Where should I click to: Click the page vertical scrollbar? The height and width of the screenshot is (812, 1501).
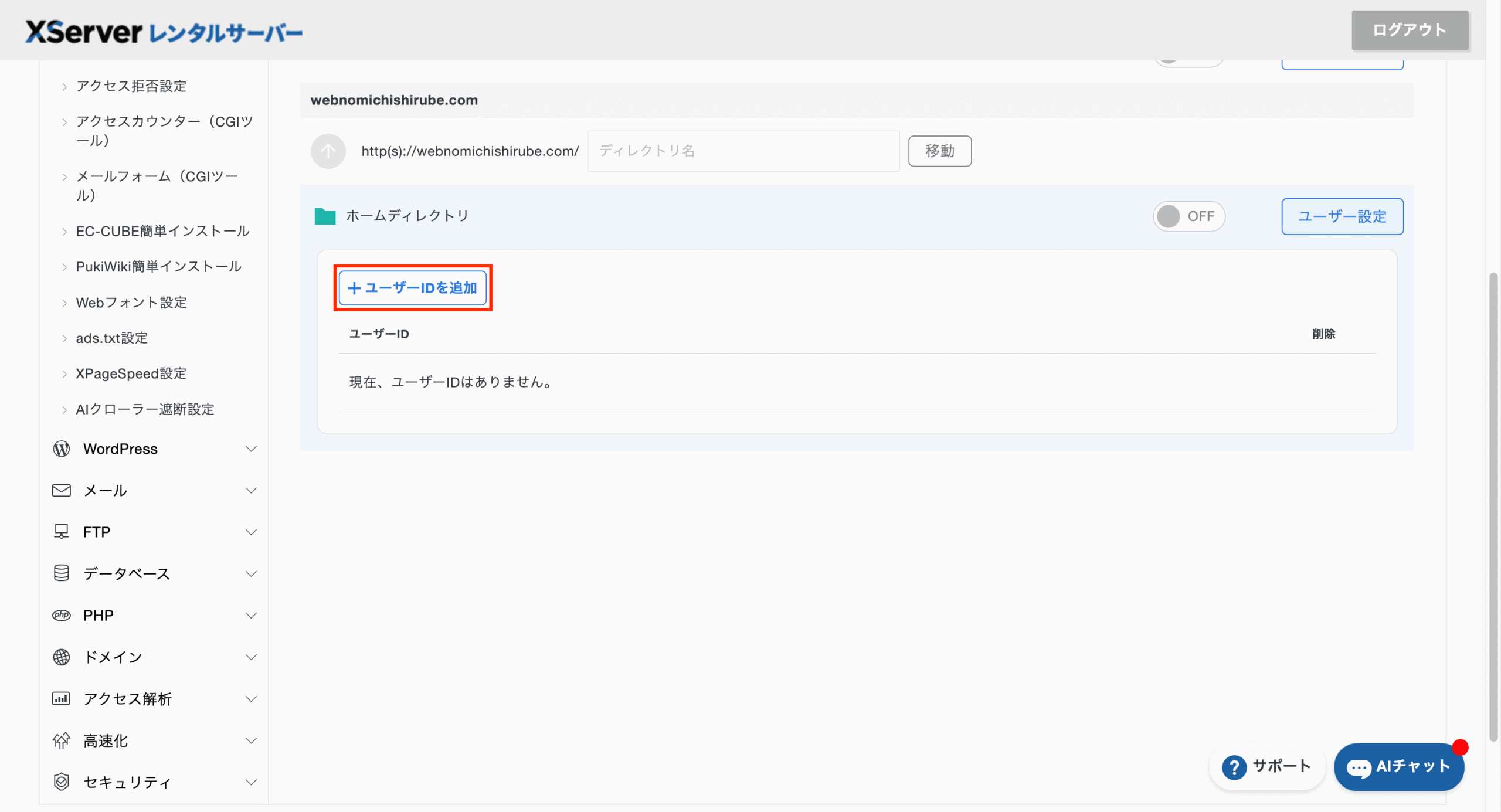[x=1493, y=507]
